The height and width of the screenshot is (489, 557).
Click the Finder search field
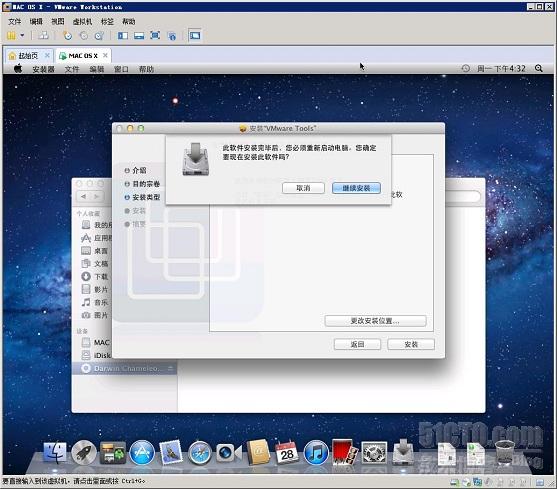[463, 196]
